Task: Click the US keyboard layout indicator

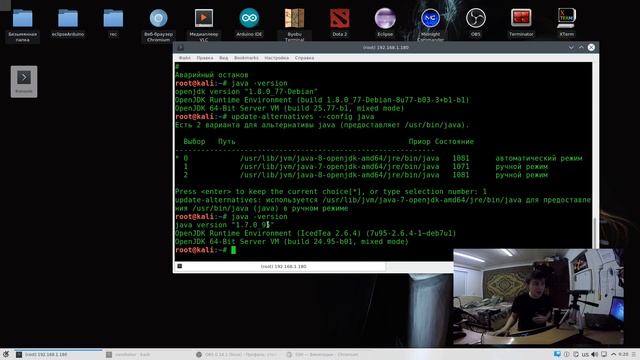Action: [x=585, y=354]
